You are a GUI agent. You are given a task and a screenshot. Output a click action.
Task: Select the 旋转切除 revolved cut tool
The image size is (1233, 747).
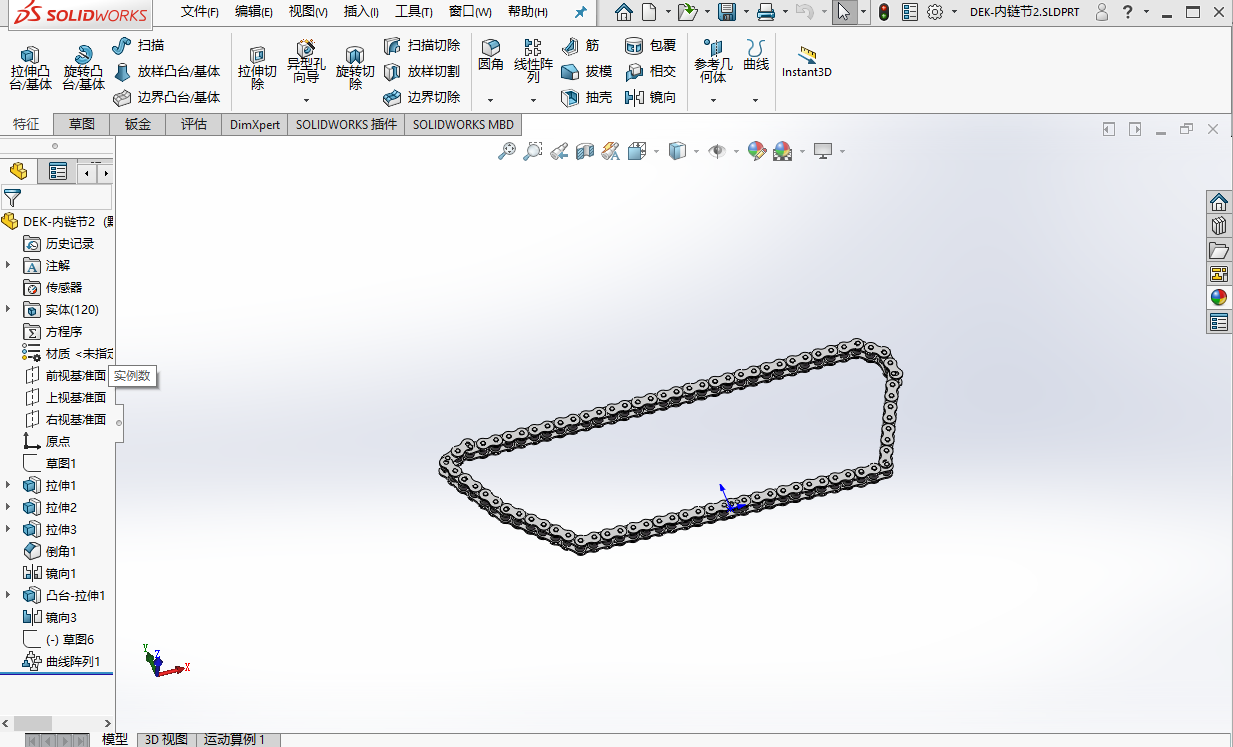pyautogui.click(x=354, y=68)
